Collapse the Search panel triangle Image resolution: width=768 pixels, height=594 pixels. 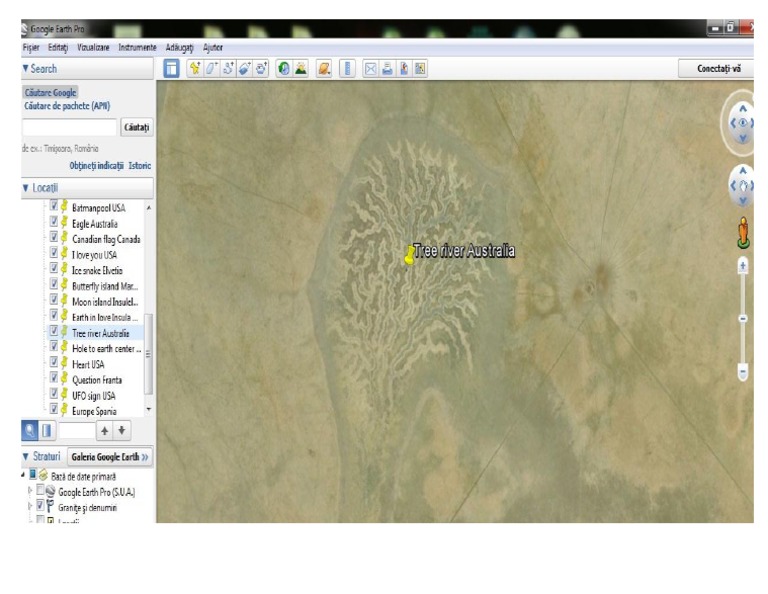coord(25,69)
